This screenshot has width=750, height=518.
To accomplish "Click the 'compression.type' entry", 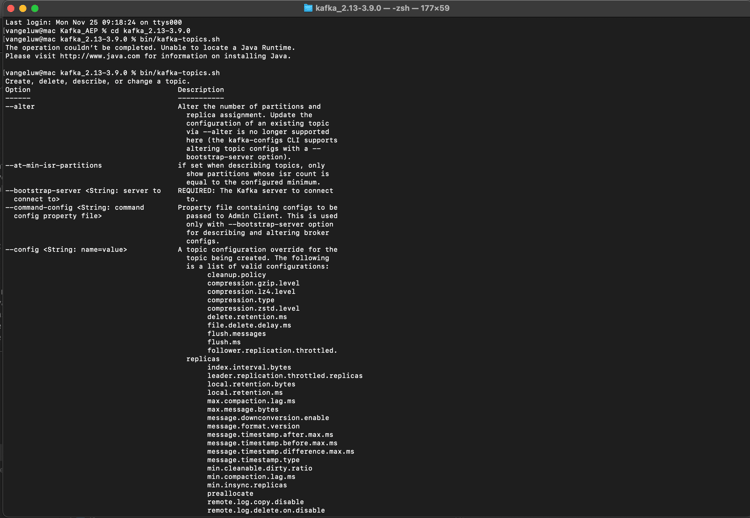I will point(241,300).
